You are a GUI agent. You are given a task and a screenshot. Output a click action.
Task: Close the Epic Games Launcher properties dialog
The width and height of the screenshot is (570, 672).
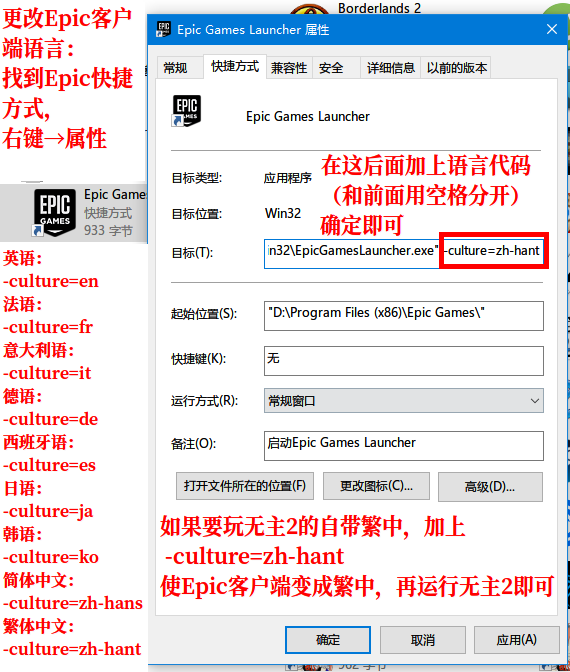(x=552, y=29)
